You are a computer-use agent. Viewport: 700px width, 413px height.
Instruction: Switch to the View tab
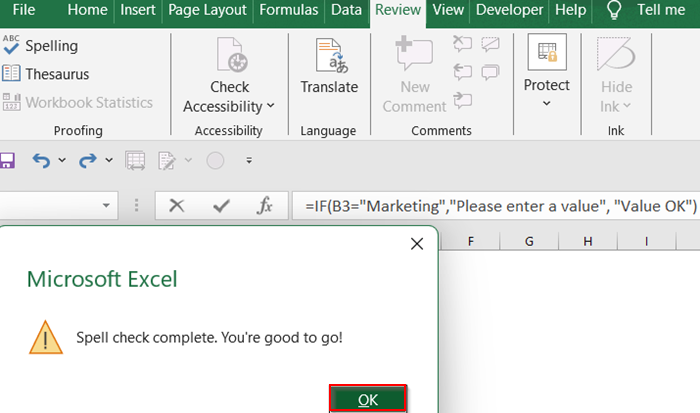[448, 10]
